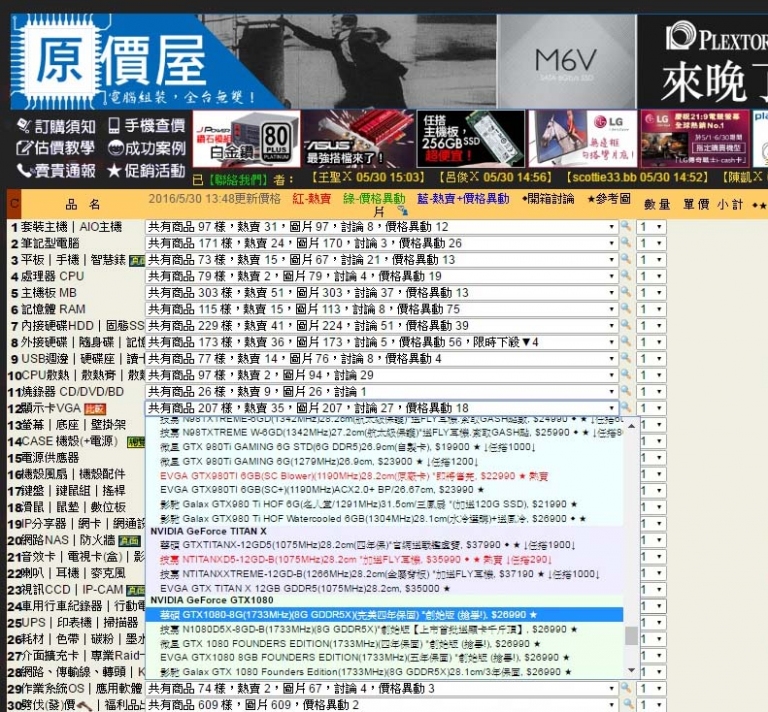Open quantity selector for 套裝主機 row

[651, 227]
